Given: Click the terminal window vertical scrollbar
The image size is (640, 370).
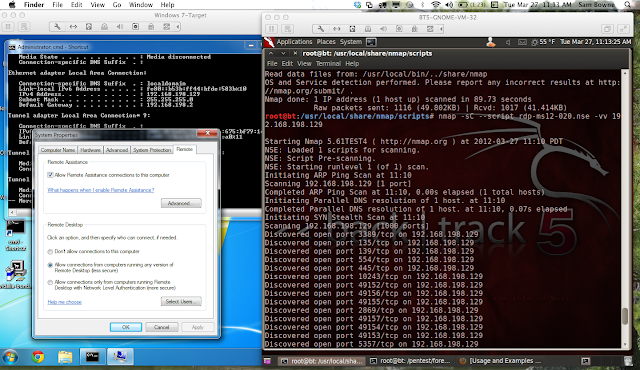Looking at the screenshot, I should [625, 208].
